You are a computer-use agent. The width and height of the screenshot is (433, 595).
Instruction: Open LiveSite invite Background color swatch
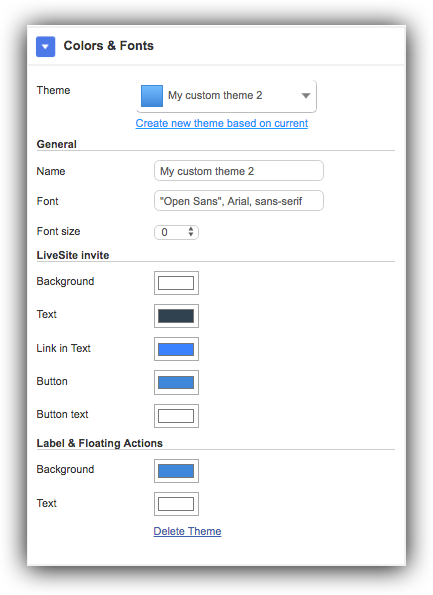point(176,283)
